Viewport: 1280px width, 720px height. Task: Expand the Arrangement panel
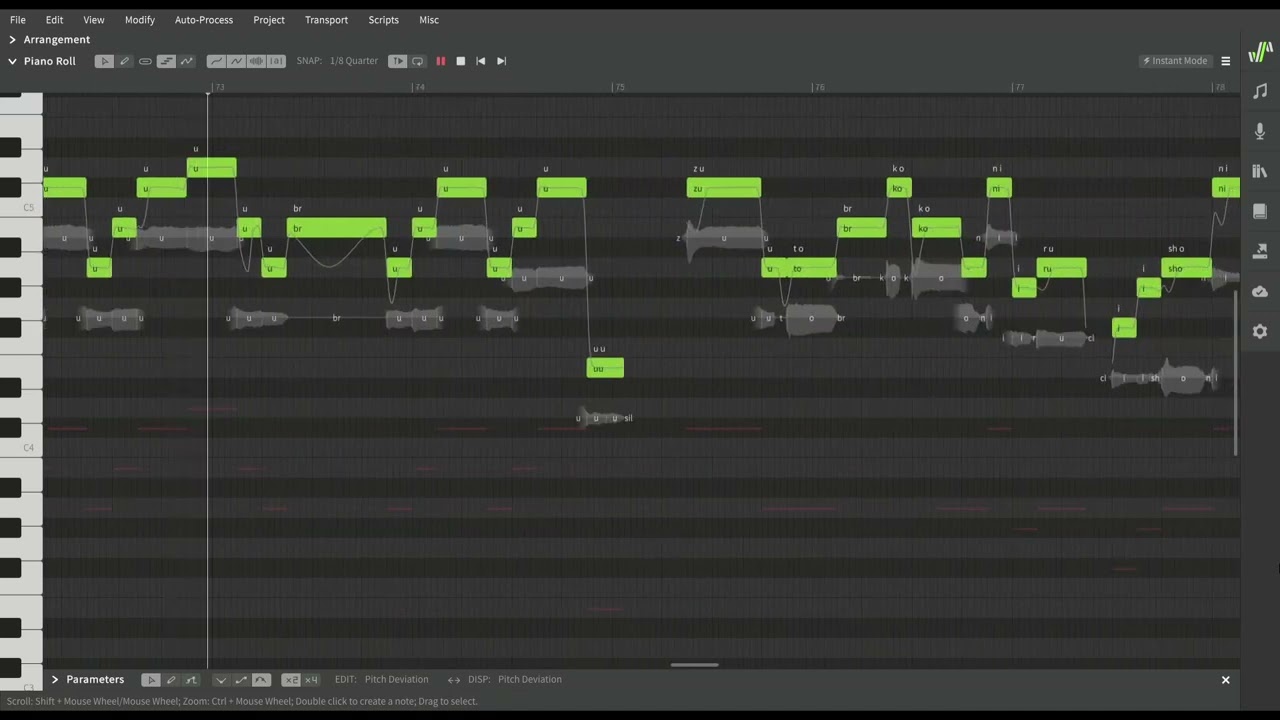click(x=12, y=40)
